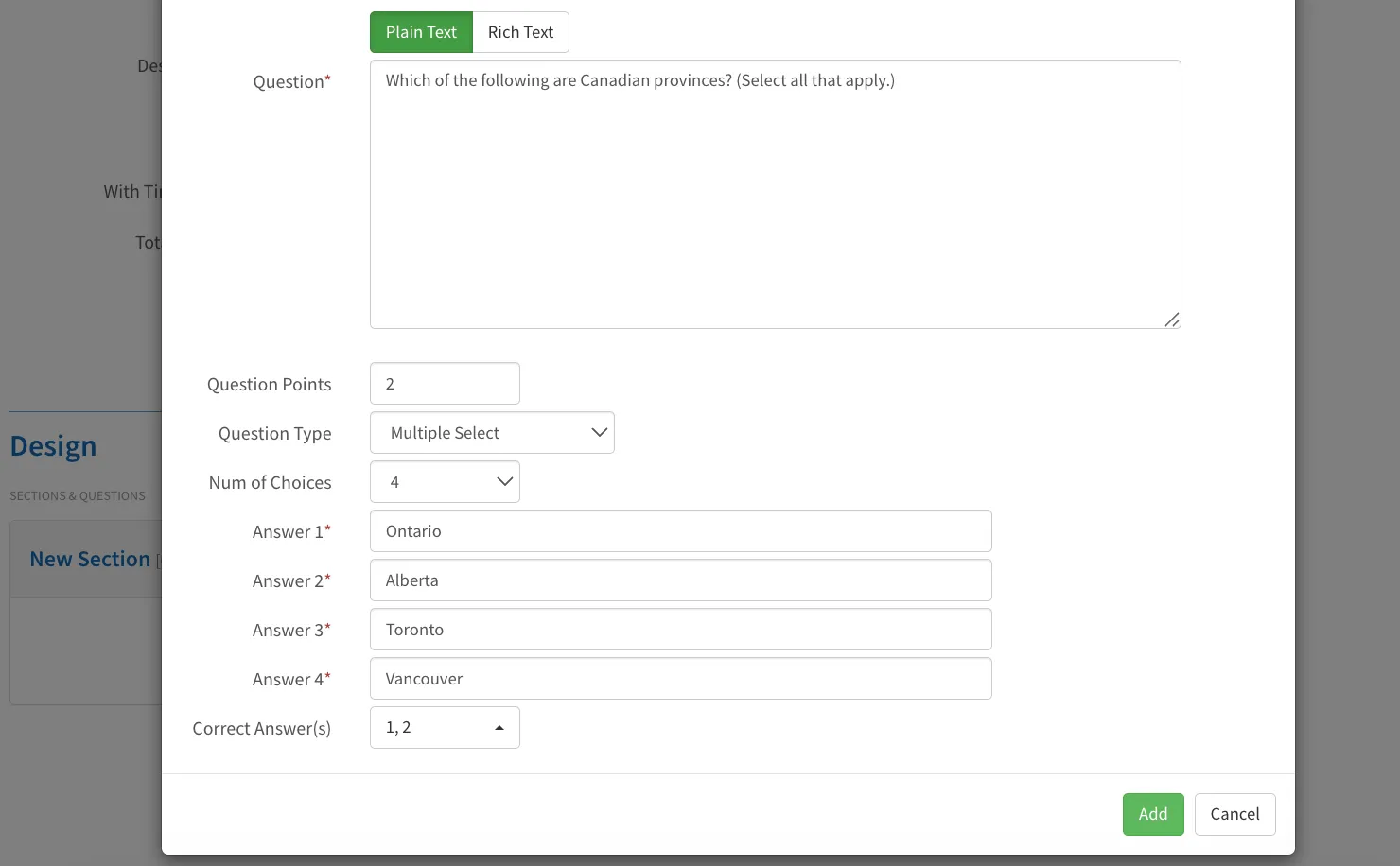The image size is (1400, 866).
Task: Click the New Section heading behind the dialog
Action: (90, 559)
